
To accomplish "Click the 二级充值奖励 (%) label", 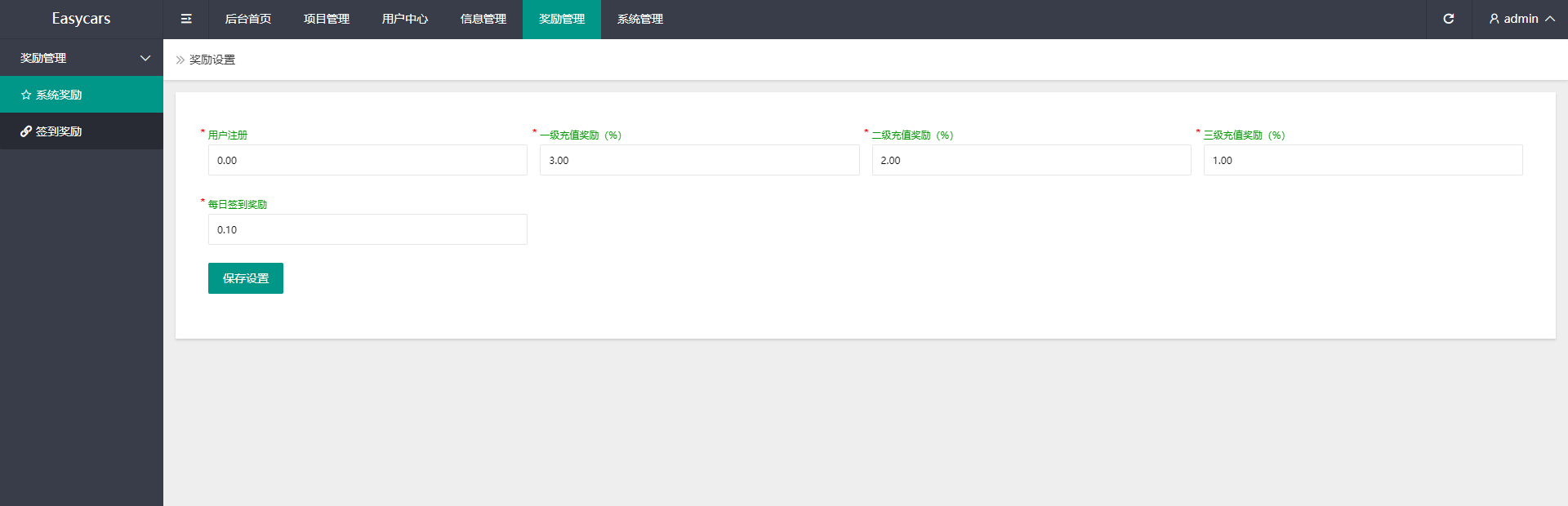I will (913, 135).
